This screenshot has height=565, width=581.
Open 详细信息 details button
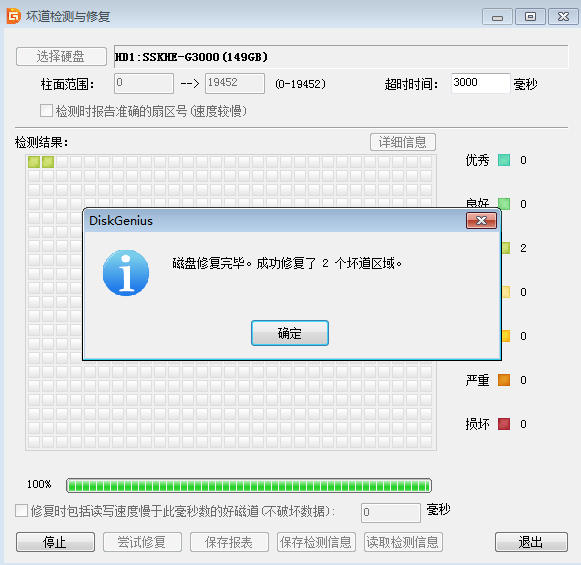click(x=403, y=142)
